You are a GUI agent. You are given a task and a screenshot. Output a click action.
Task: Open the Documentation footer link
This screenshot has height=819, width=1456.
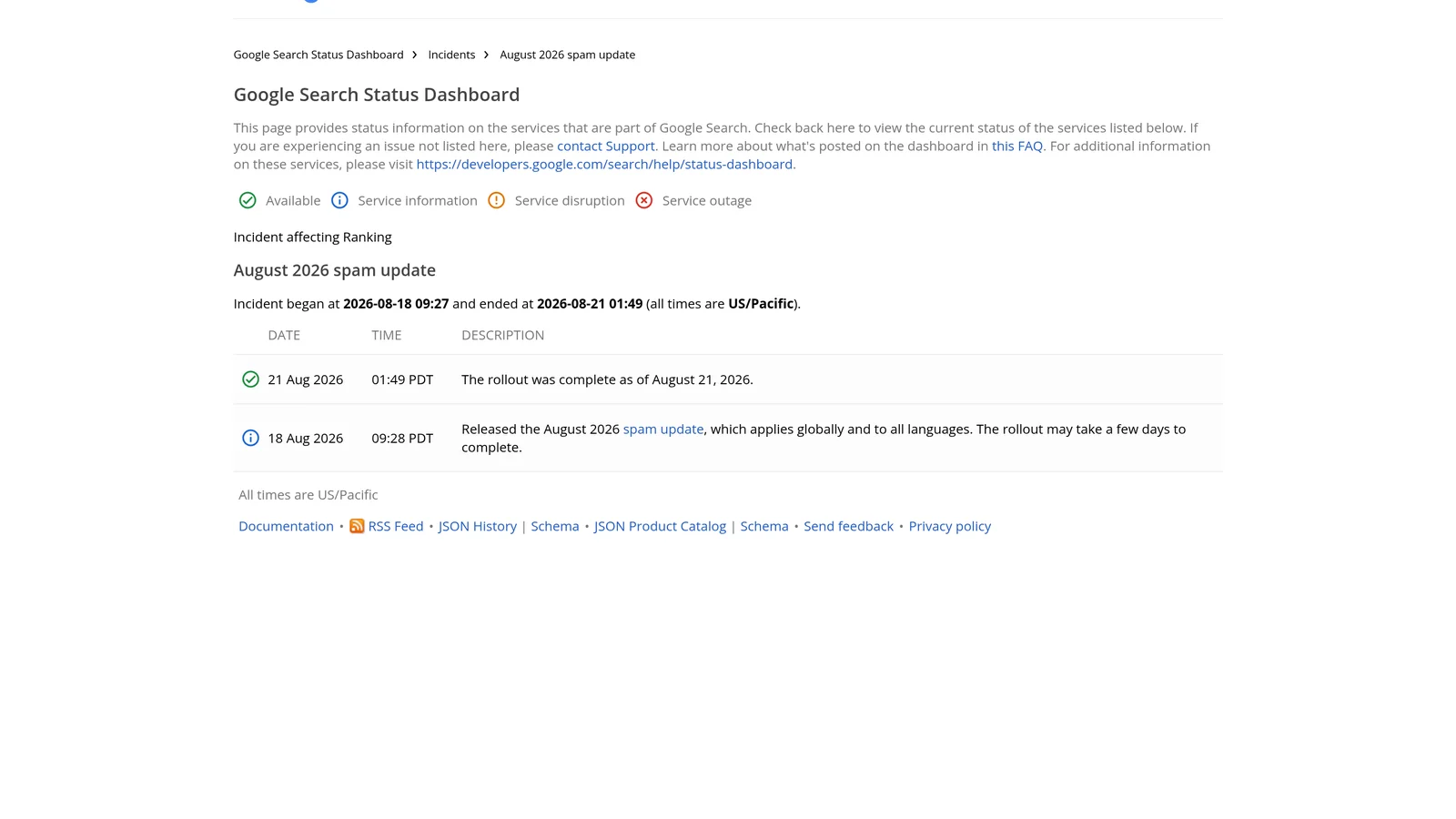286,526
